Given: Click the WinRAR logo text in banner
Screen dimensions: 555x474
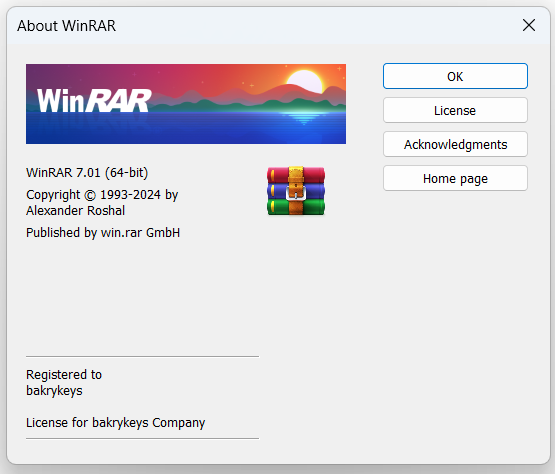Looking at the screenshot, I should point(94,101).
